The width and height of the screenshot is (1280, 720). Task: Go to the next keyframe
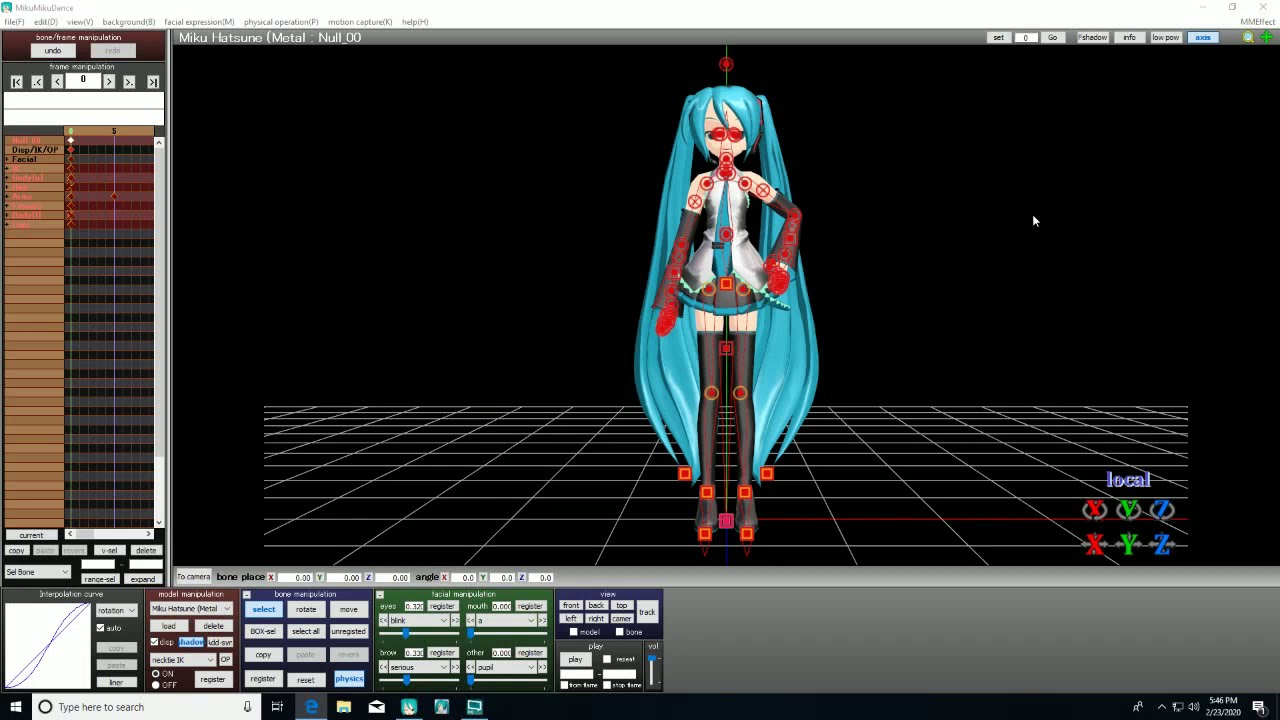129,82
